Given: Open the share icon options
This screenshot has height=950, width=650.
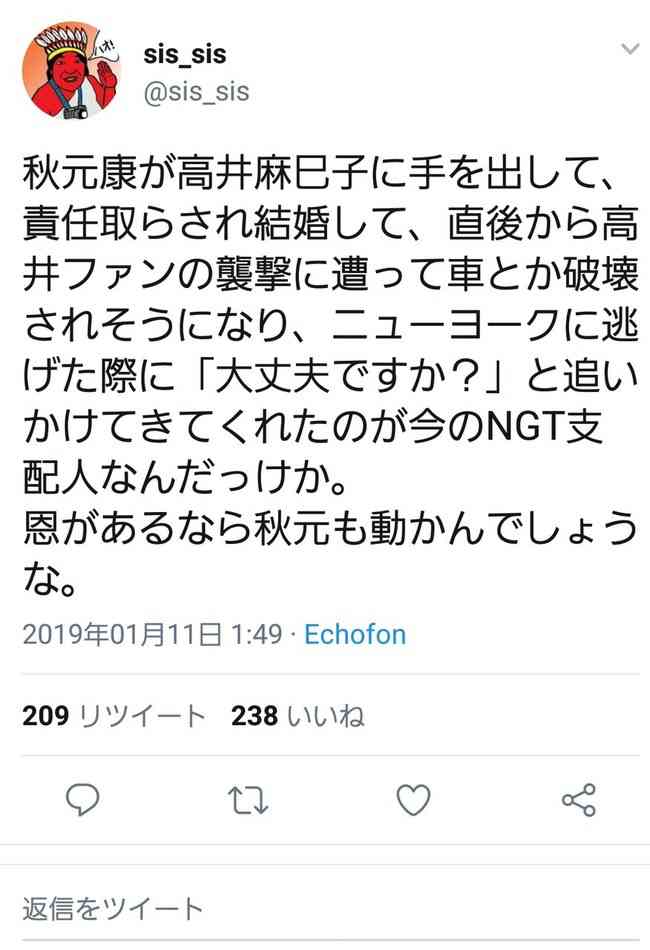Looking at the screenshot, I should tap(579, 800).
